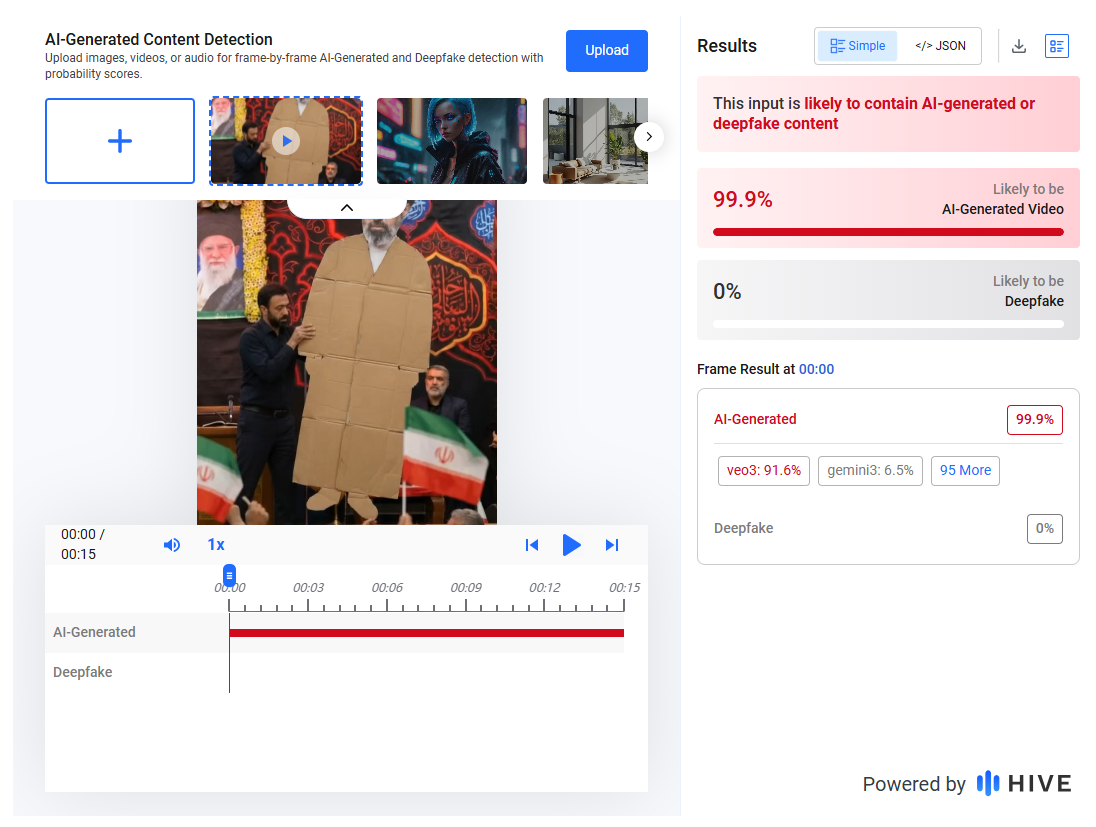Click the download results icon
The width and height of the screenshot is (1096, 827).
[1018, 45]
